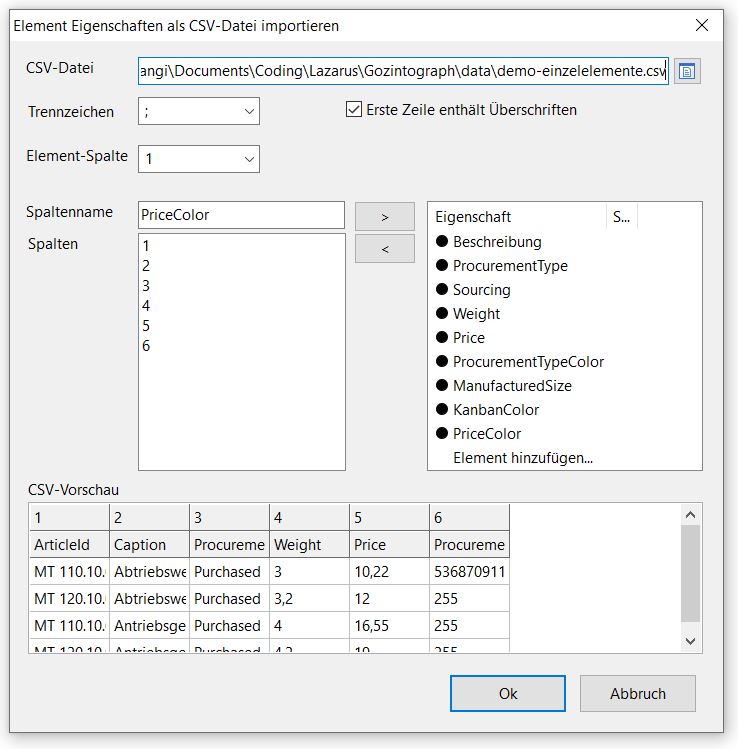This screenshot has height=749, width=738.
Task: Select the ManufacturedSize property
Action: pyautogui.click(x=512, y=385)
